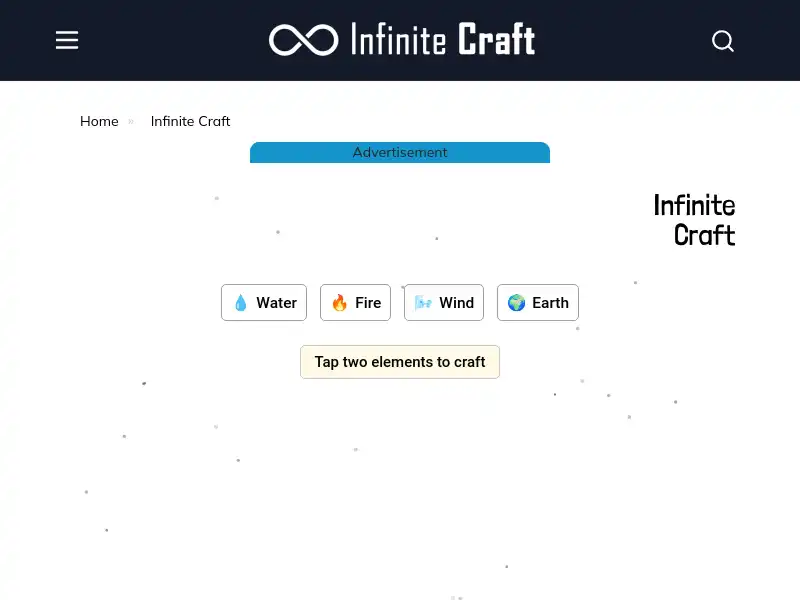Click the fire flame icon

point(339,303)
